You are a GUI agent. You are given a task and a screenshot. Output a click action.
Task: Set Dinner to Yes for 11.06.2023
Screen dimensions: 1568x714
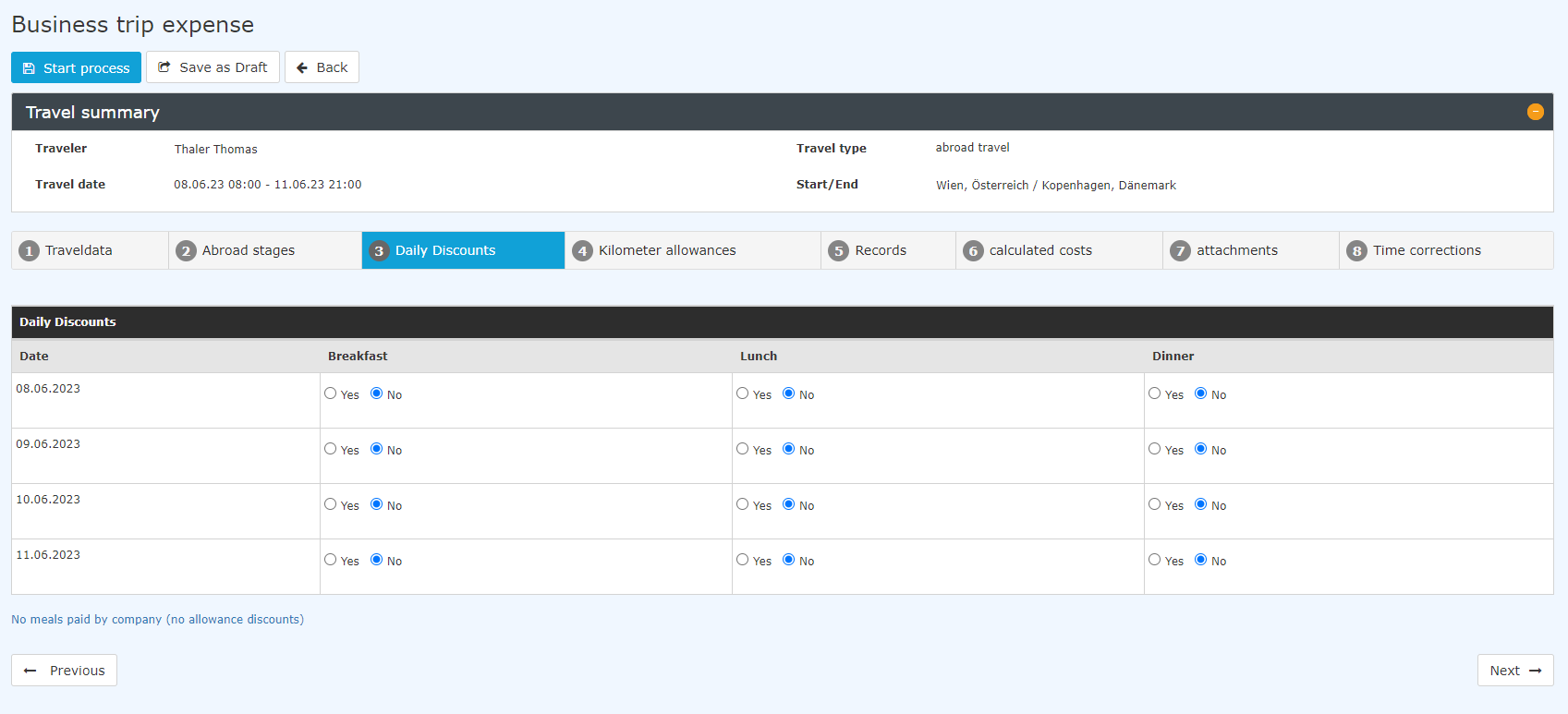pyautogui.click(x=1155, y=560)
